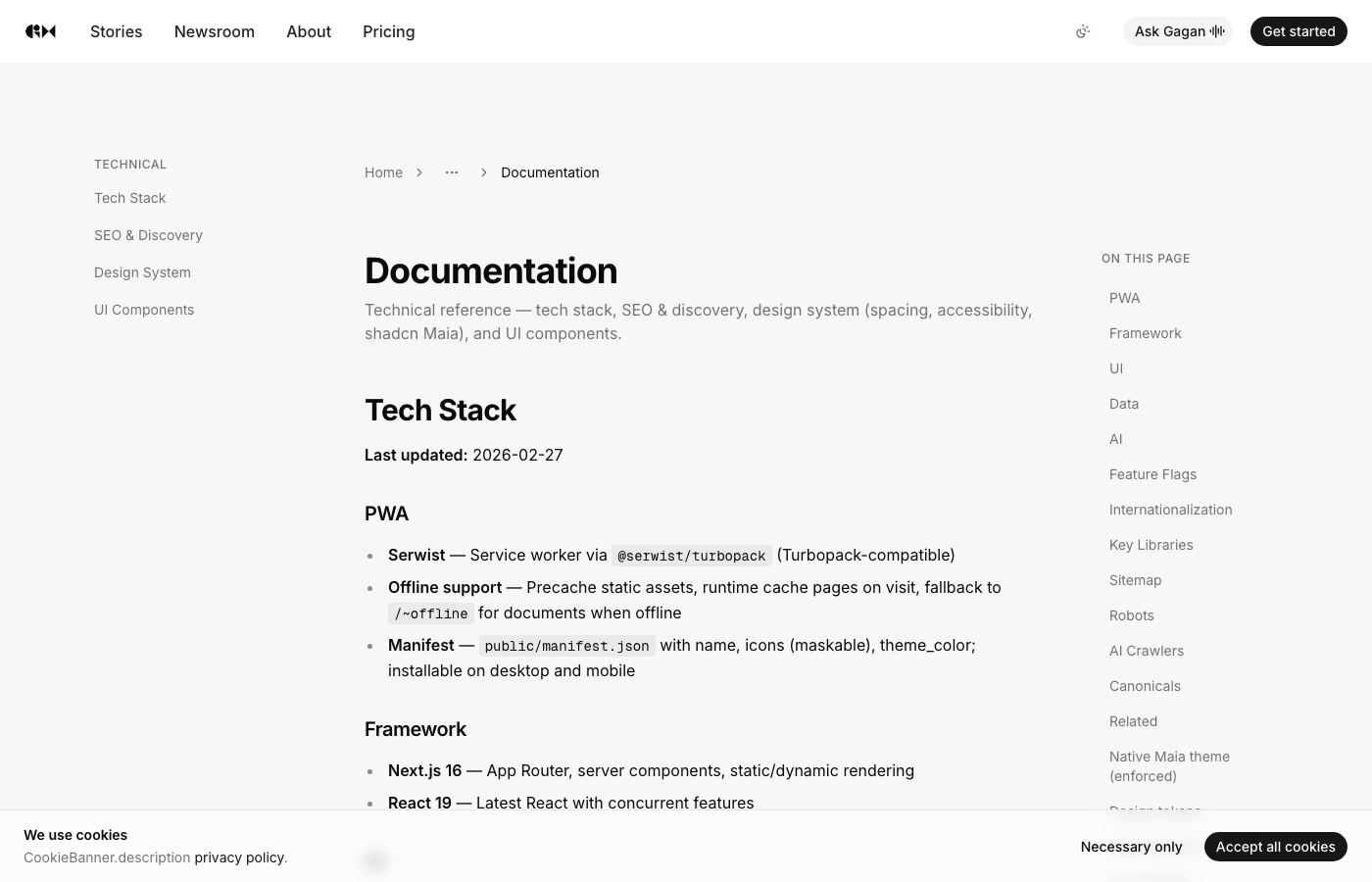Viewport: 1372px width, 882px height.
Task: Navigate to Home via the breadcrumb
Action: point(383,172)
